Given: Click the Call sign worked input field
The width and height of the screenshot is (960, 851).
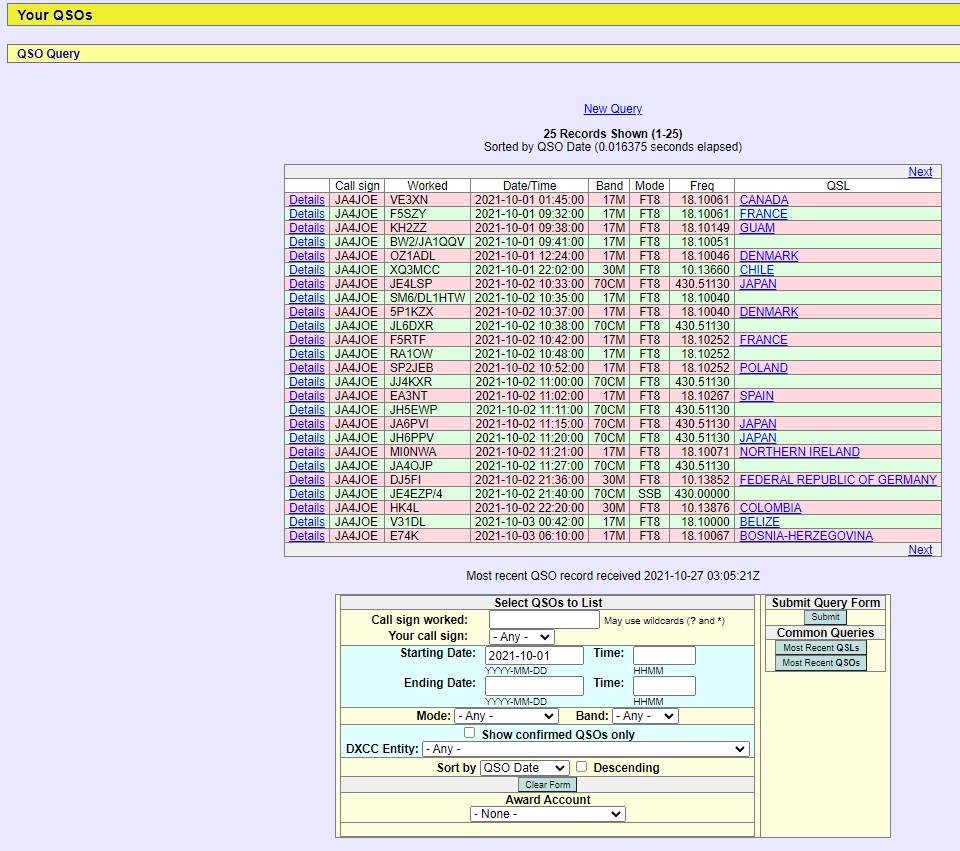Looking at the screenshot, I should [x=542, y=620].
